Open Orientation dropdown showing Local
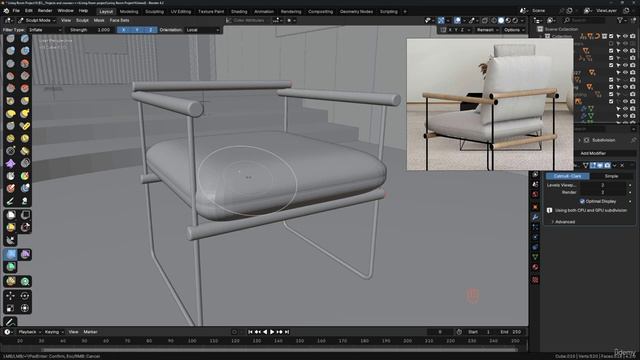The image size is (640, 360). pos(202,30)
